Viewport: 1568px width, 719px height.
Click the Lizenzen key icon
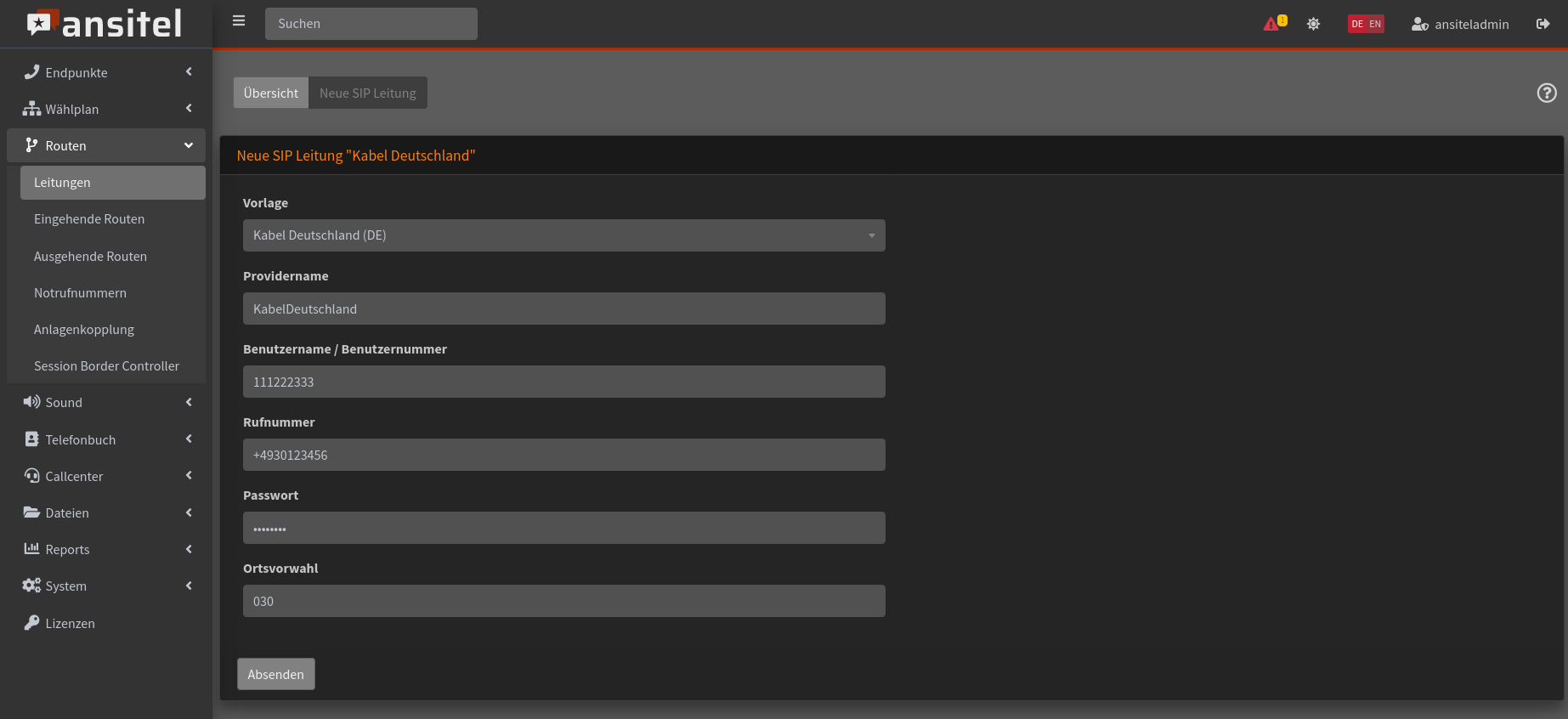coord(31,623)
